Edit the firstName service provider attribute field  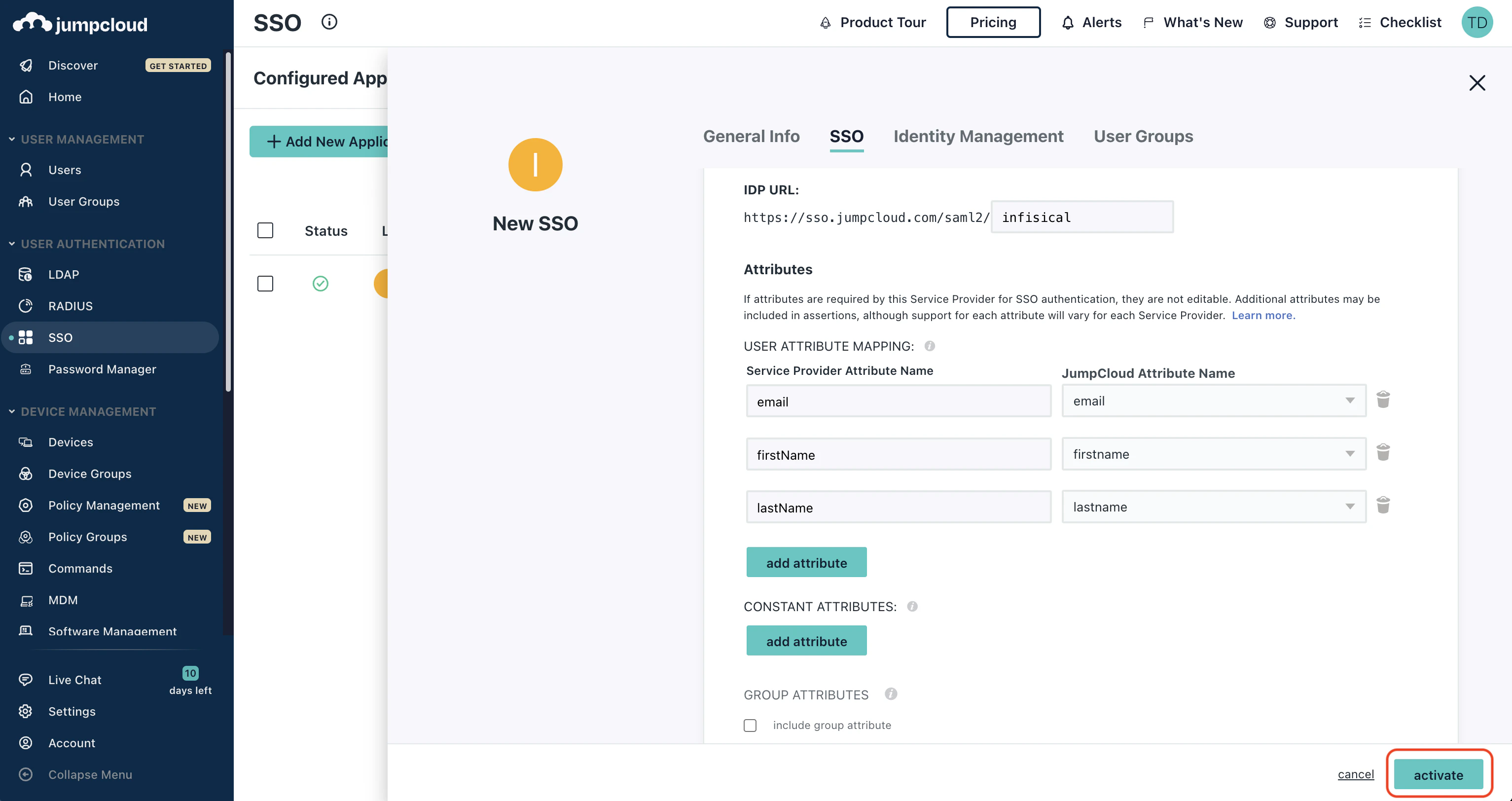pos(899,454)
